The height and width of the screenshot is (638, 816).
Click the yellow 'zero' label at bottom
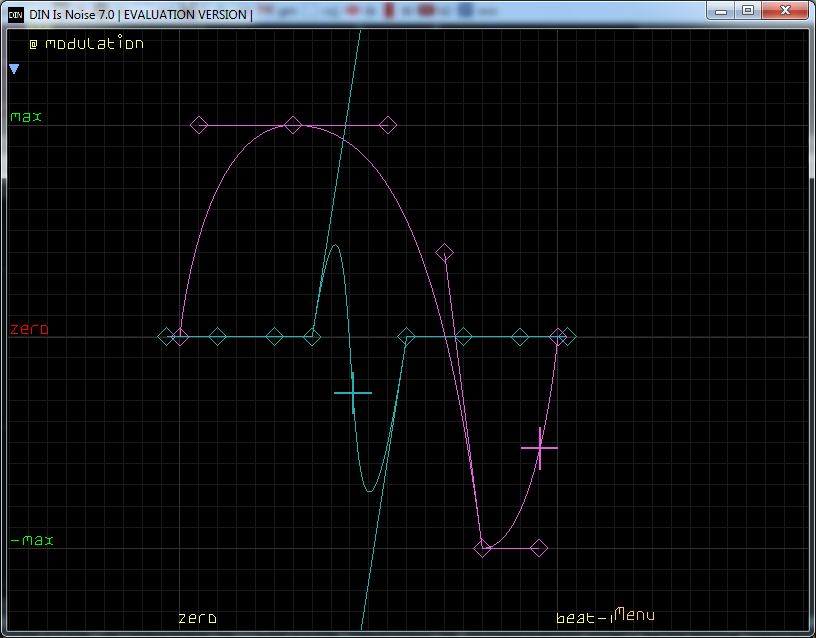pos(197,619)
